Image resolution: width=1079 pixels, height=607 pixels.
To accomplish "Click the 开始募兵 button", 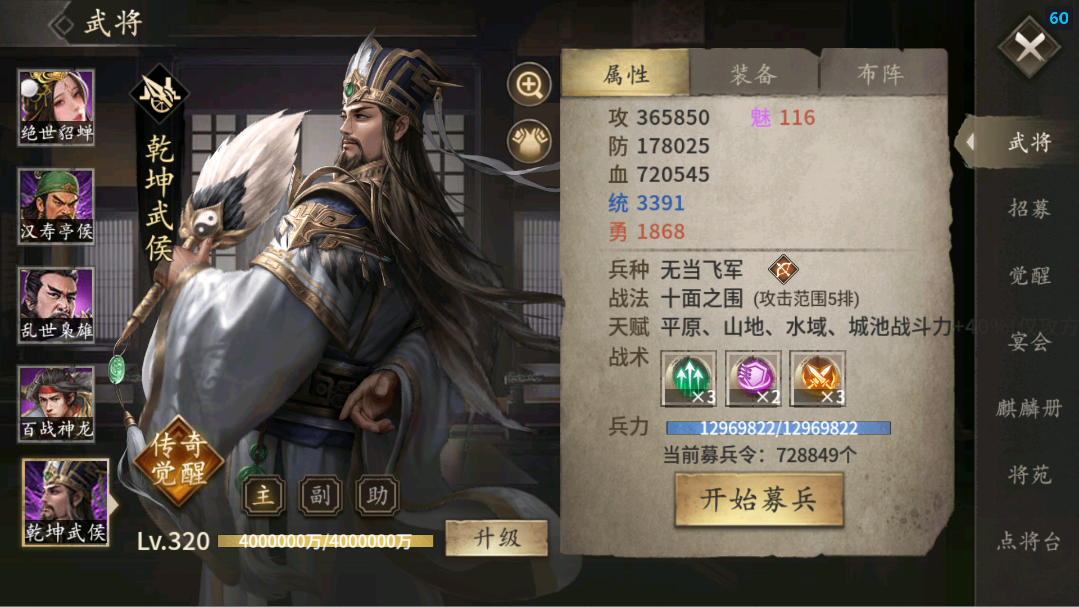I will (759, 500).
